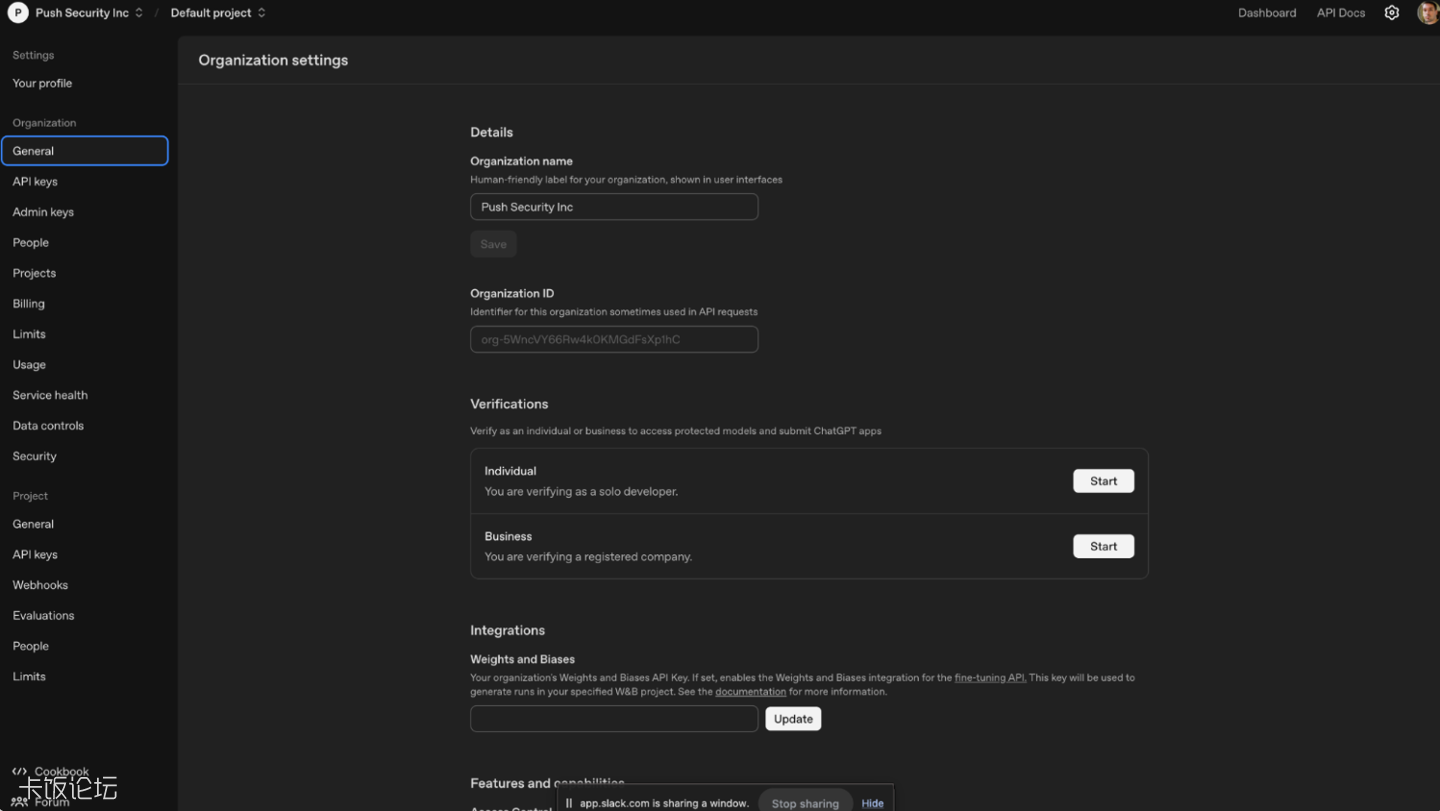Select General under the Organization section
1440x811 pixels.
85,151
